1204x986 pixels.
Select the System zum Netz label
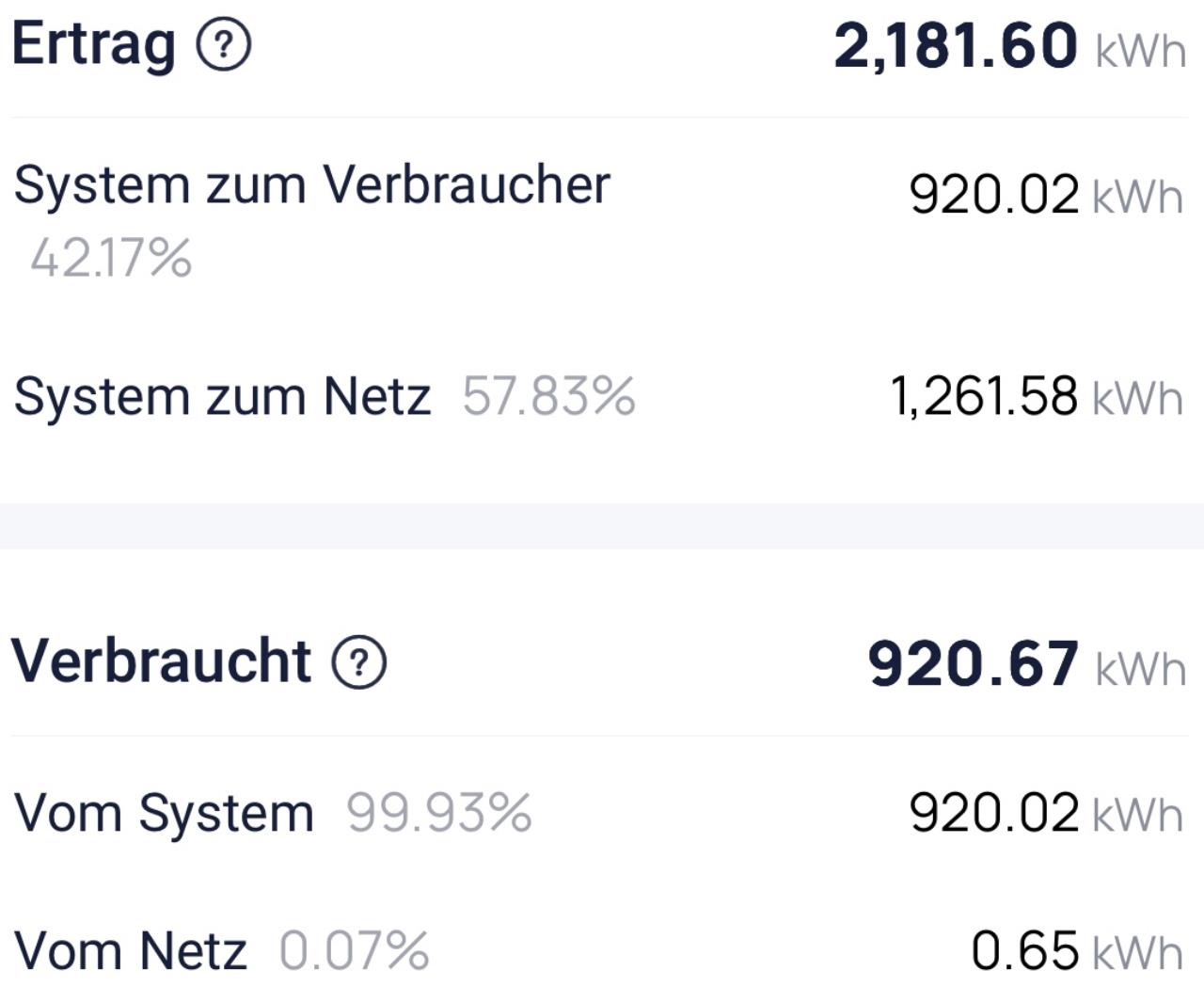point(222,396)
